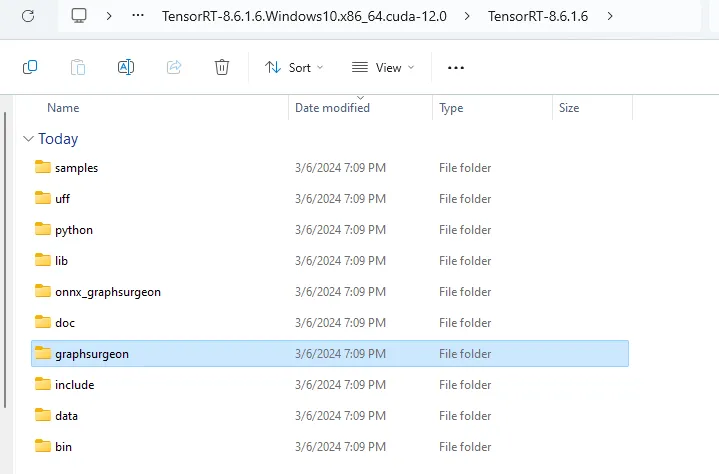This screenshot has width=719, height=474.
Task: Select the onnx_graphsurgeon folder icon
Action: (x=43, y=291)
